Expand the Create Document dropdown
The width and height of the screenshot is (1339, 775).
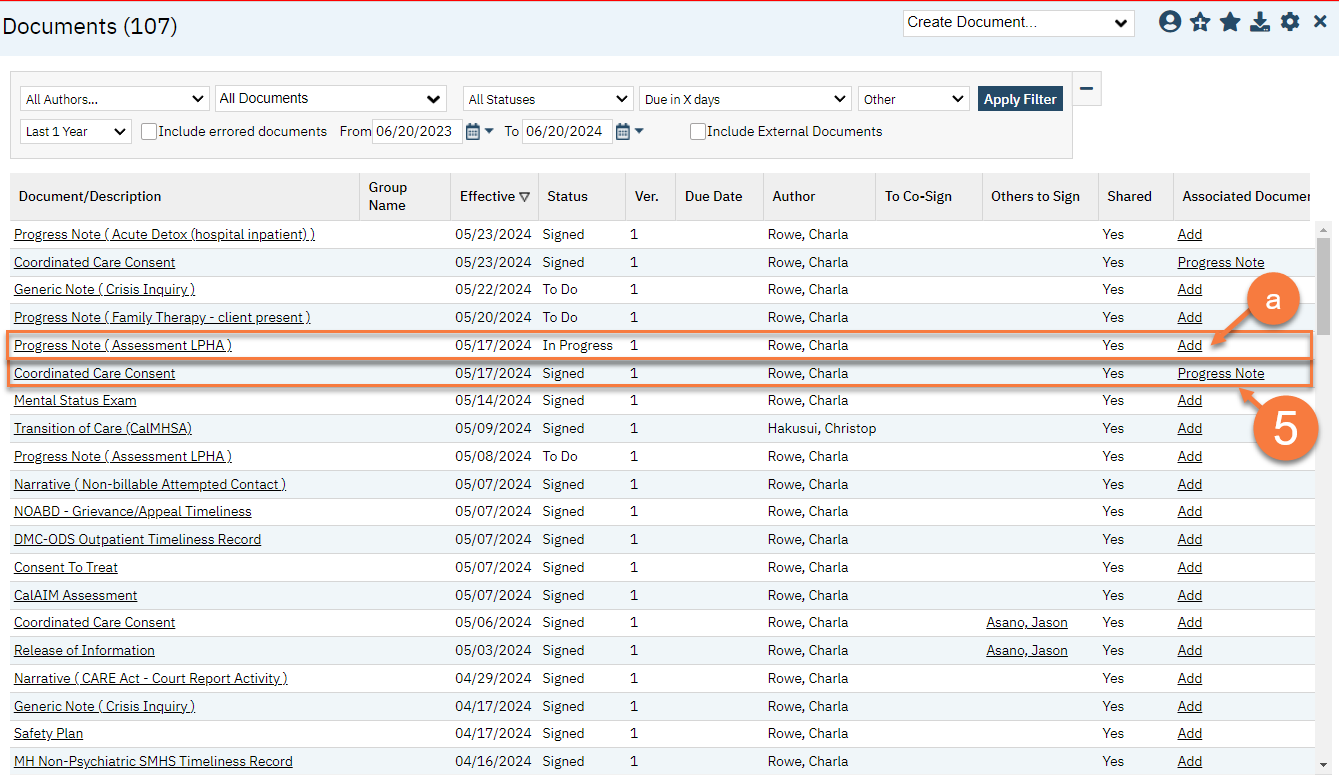(x=1018, y=23)
